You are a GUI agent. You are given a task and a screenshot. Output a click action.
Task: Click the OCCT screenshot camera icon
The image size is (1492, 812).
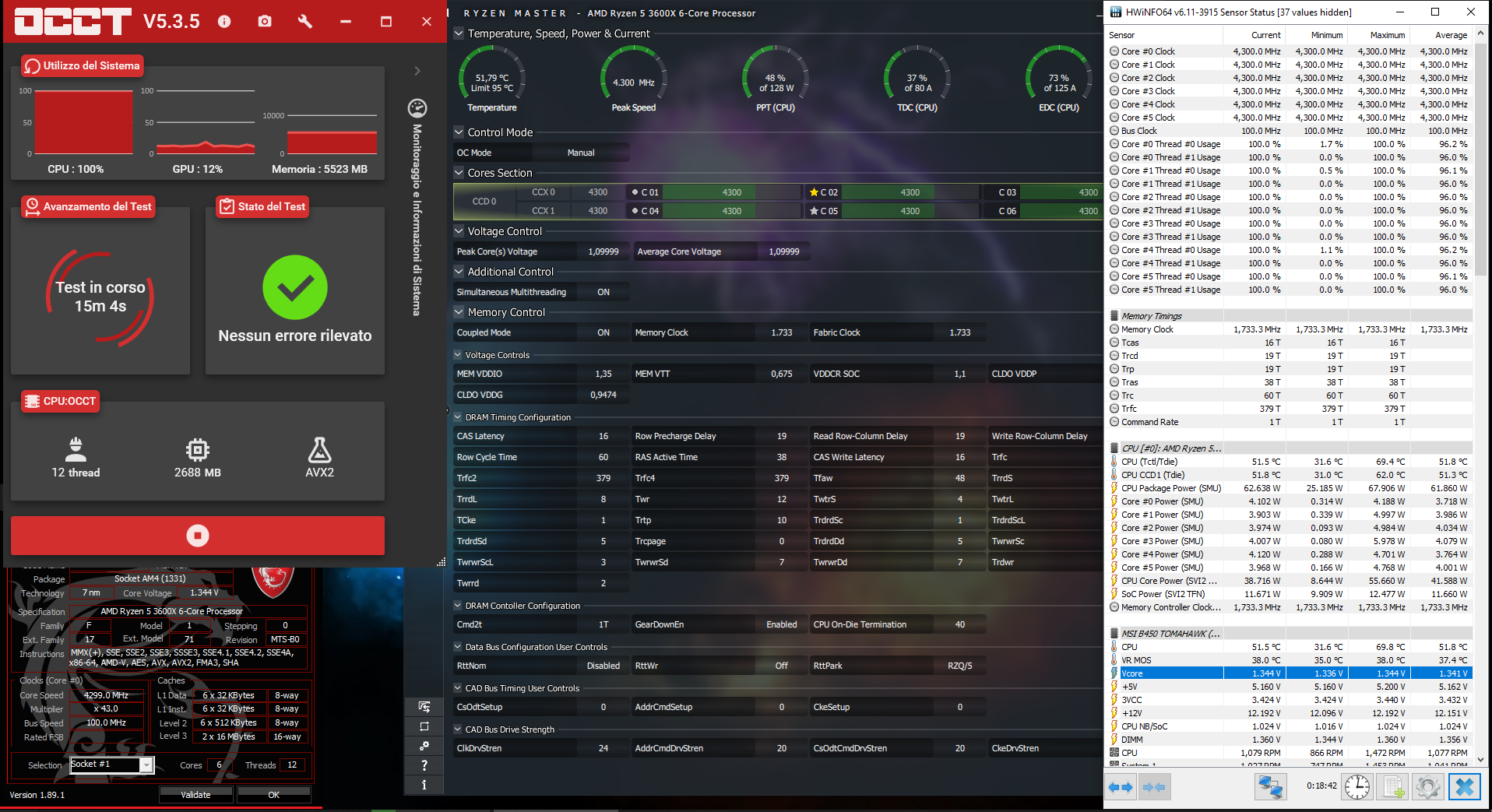(265, 21)
